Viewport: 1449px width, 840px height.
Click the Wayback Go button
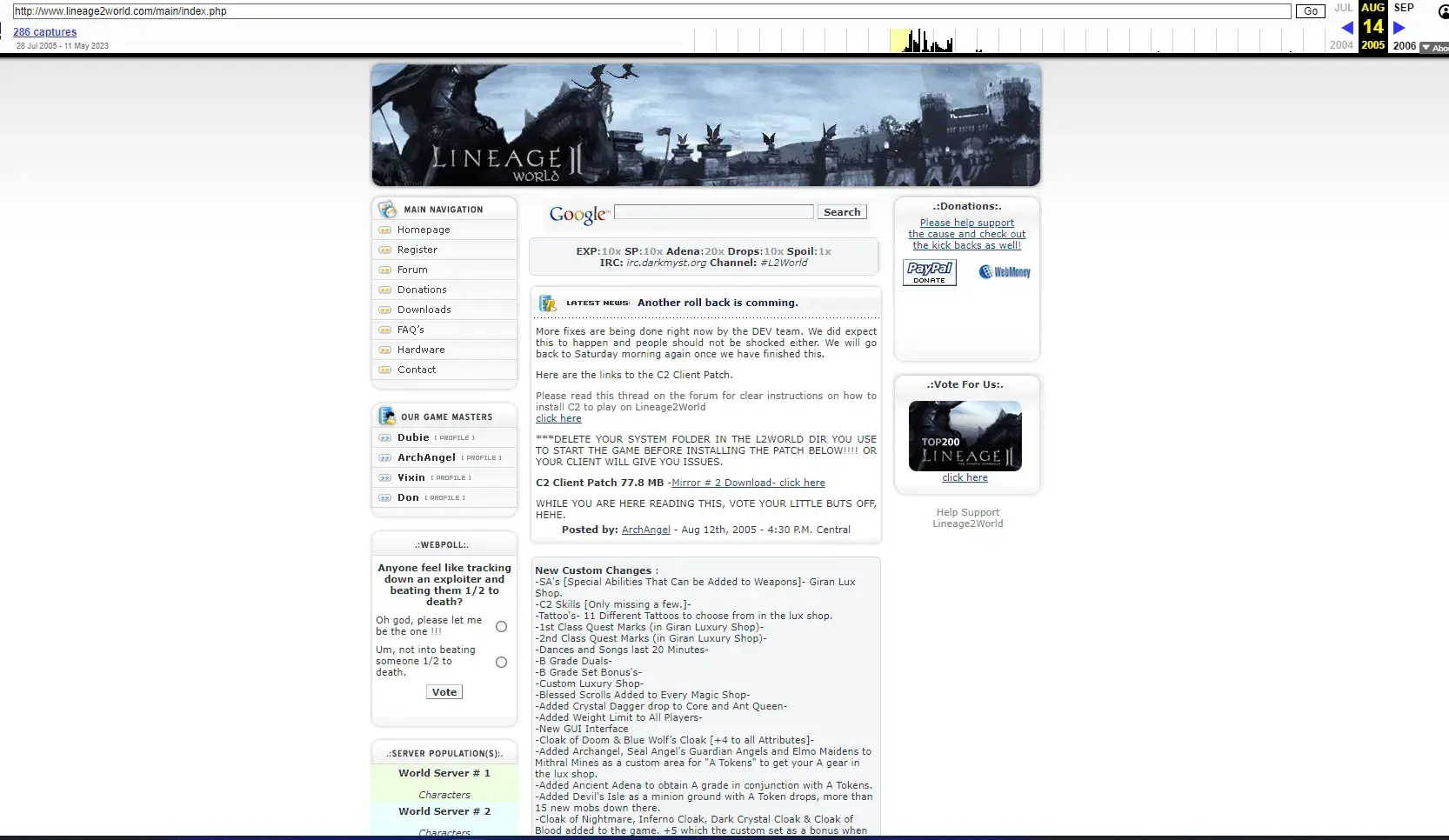1311,11
